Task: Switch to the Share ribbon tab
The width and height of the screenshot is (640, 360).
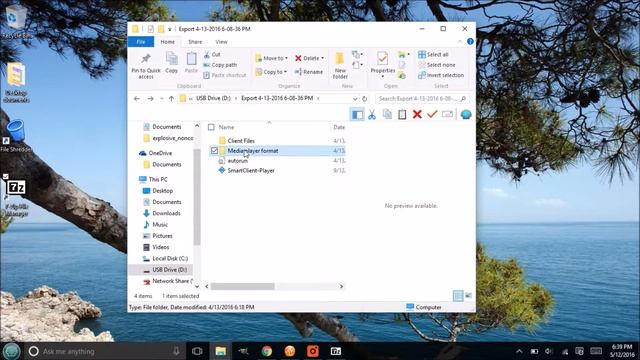Action: click(x=195, y=42)
